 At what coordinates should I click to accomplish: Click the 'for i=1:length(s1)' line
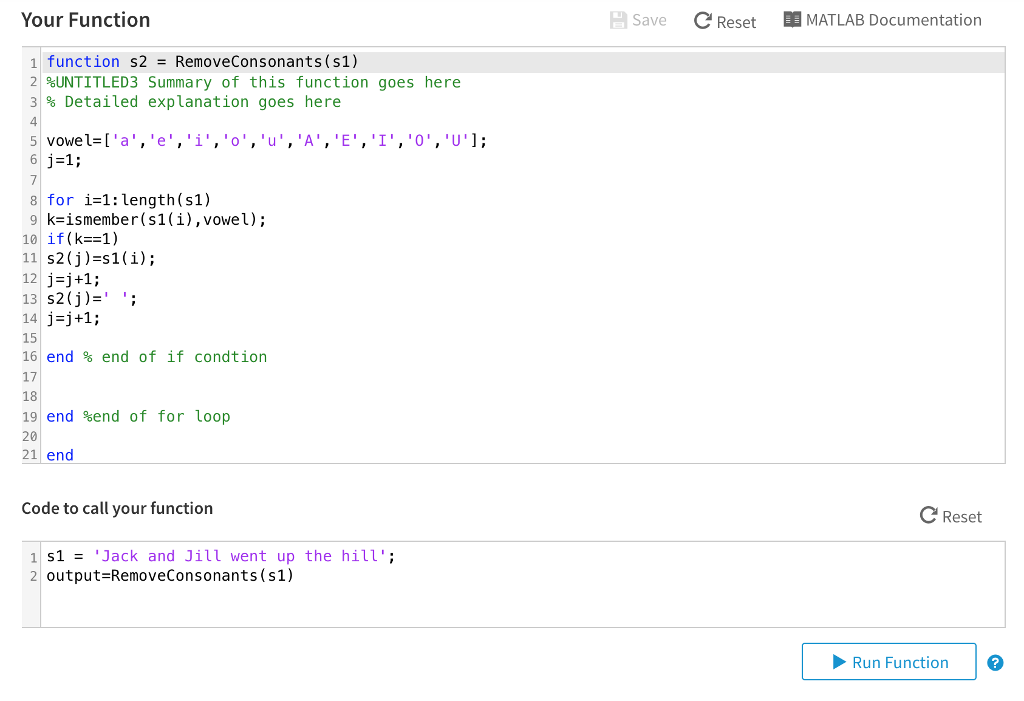[x=129, y=200]
